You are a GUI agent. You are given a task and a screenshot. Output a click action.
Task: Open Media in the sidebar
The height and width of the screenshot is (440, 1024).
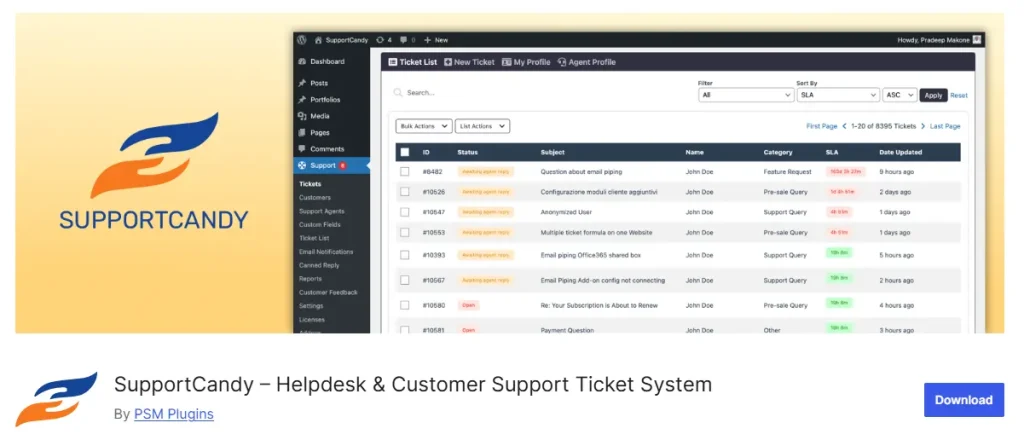[314, 116]
